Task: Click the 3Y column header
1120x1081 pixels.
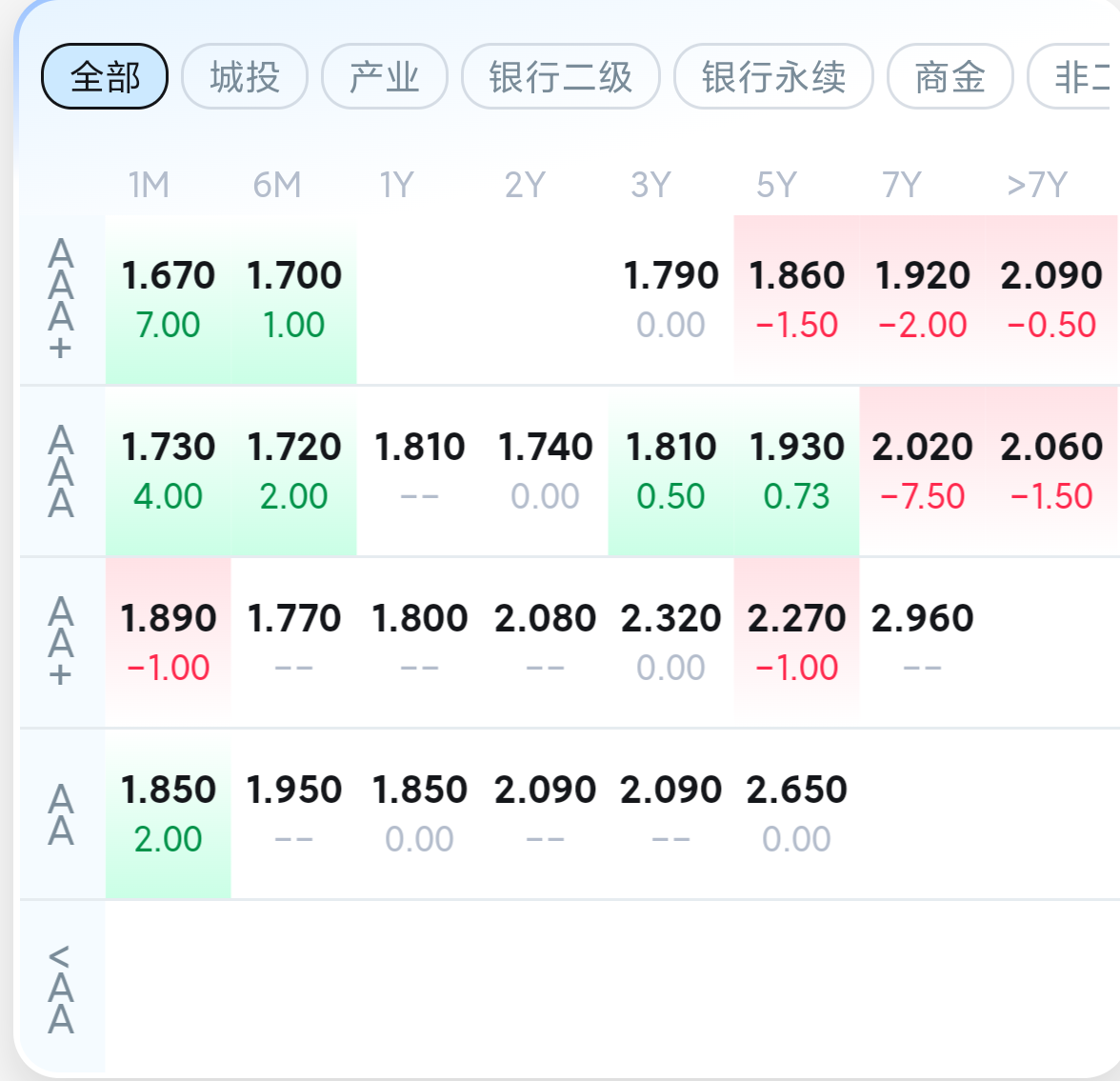Action: click(650, 185)
